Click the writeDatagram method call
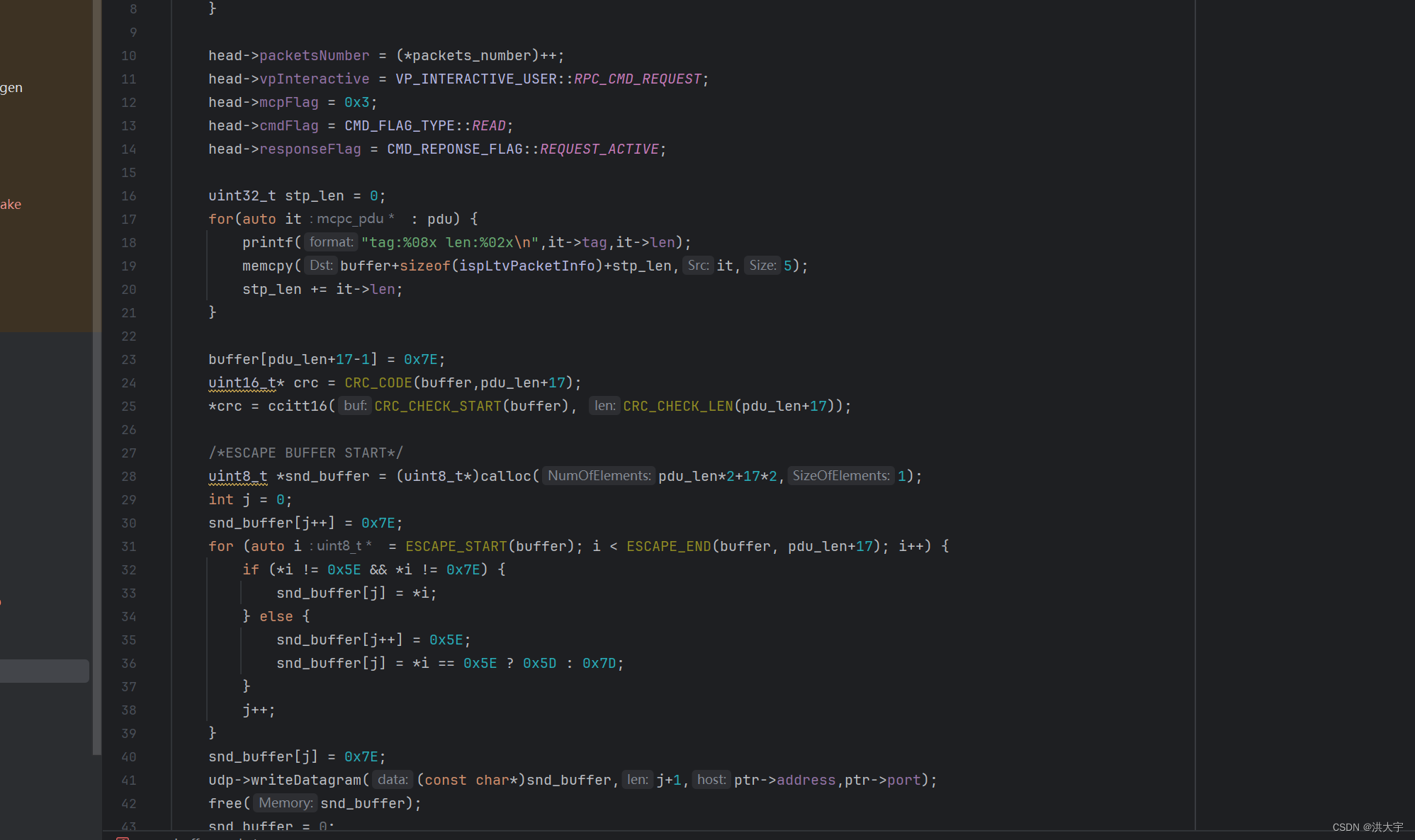The width and height of the screenshot is (1415, 840). pos(306,781)
